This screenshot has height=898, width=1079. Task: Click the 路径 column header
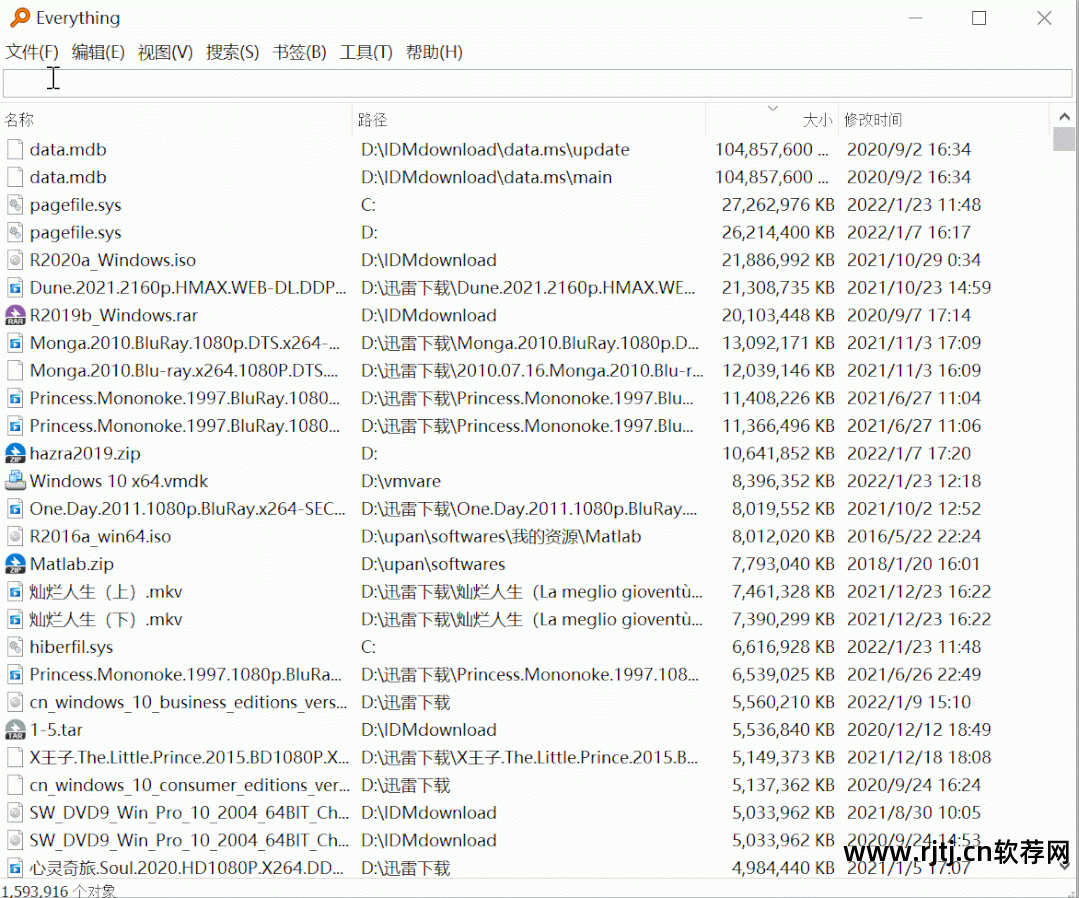[x=372, y=120]
